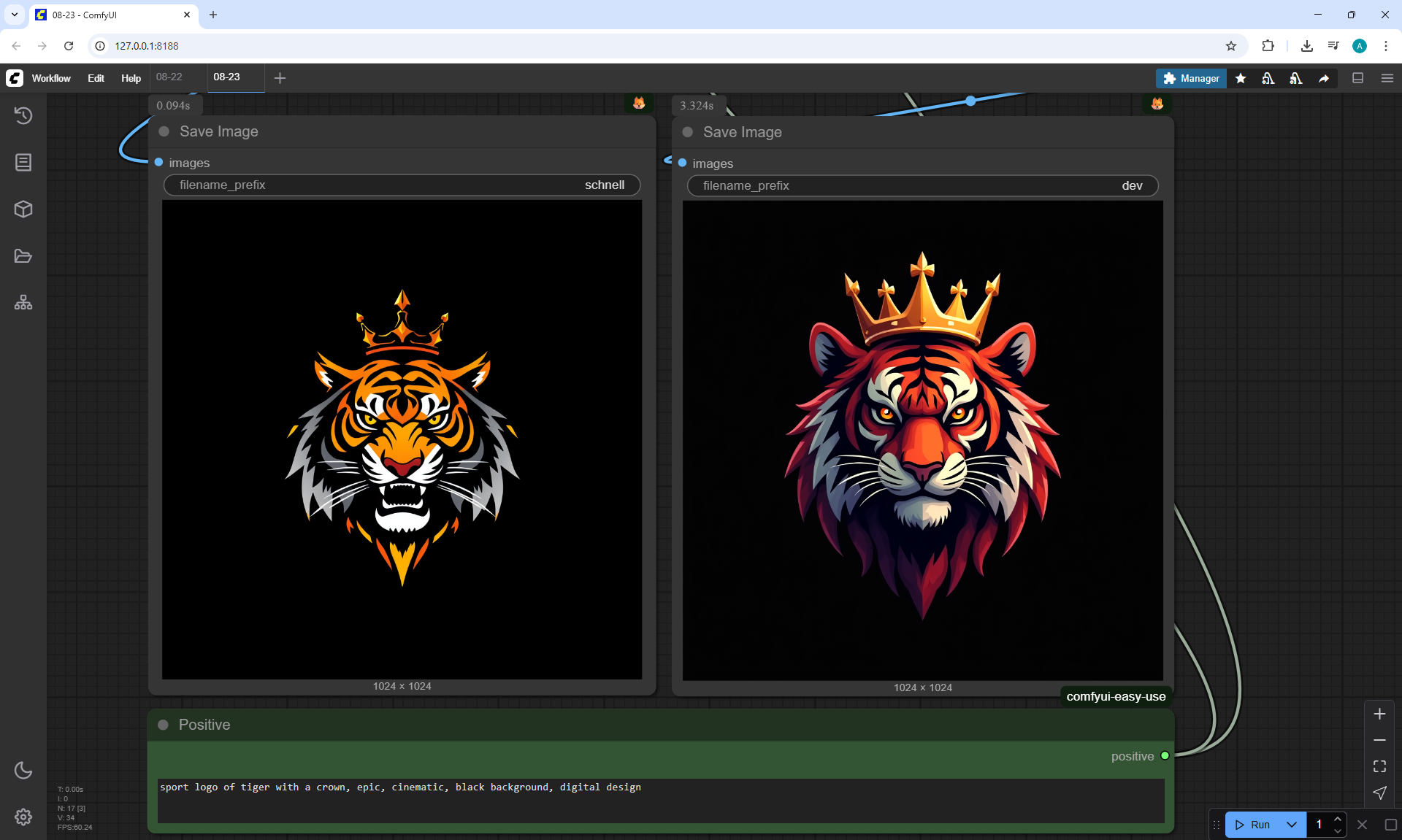Expand the Run button dropdown arrow

[1292, 825]
